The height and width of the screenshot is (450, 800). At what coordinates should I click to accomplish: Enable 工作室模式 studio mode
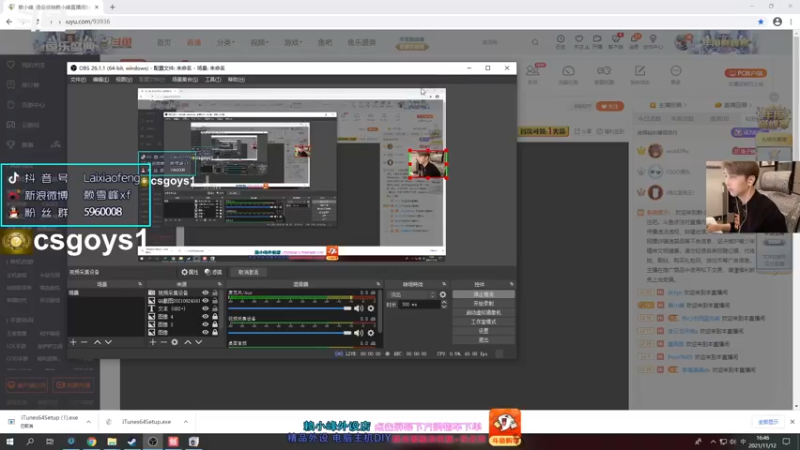tap(483, 322)
